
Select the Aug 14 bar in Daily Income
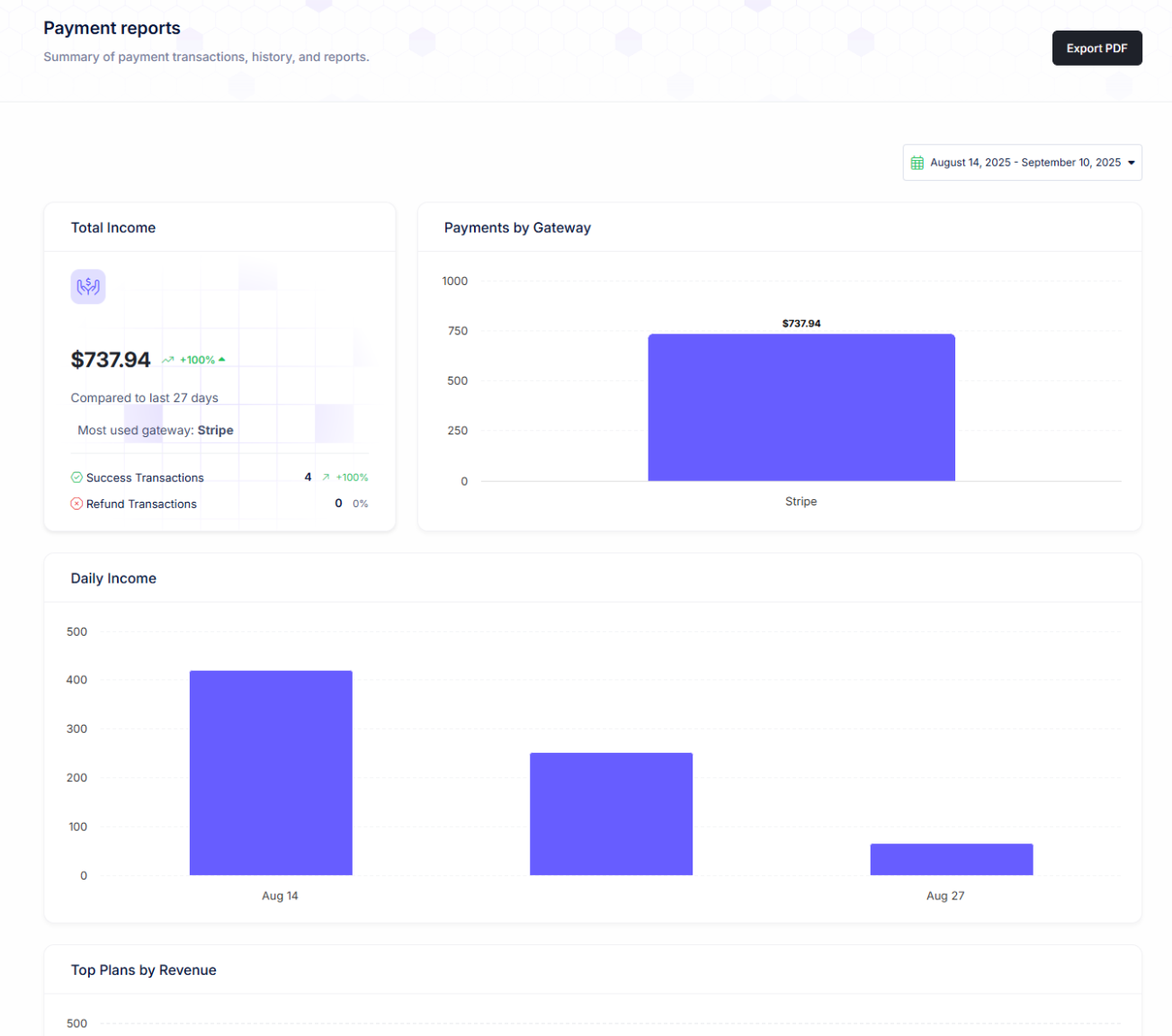click(x=271, y=773)
